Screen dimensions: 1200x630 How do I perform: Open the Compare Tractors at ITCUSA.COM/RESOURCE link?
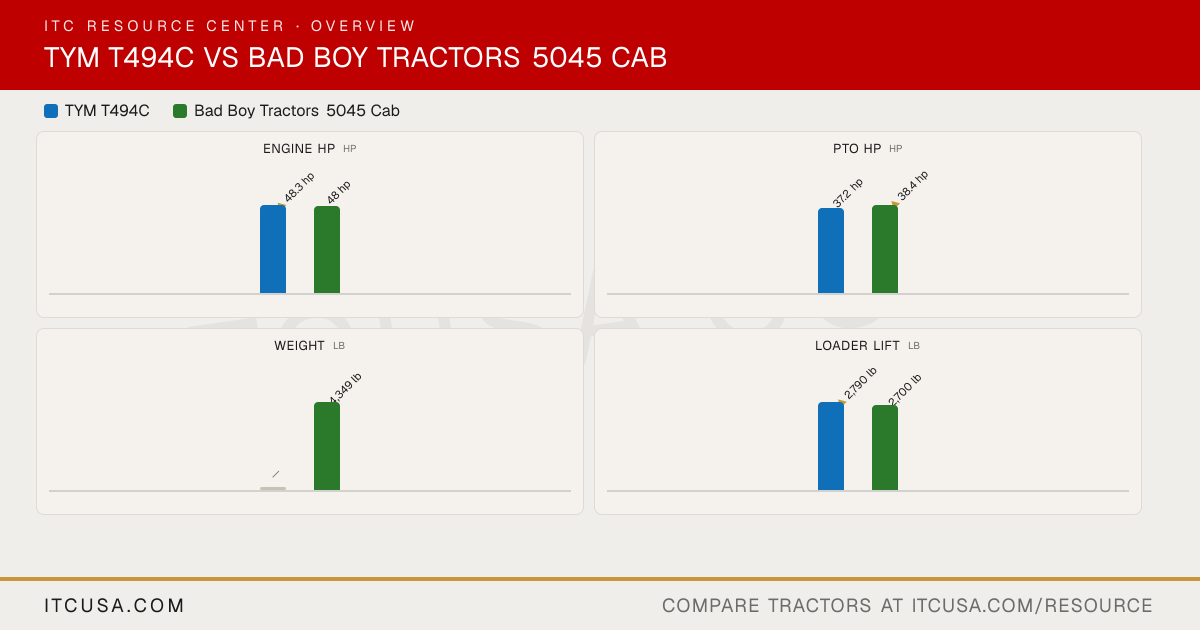point(907,606)
